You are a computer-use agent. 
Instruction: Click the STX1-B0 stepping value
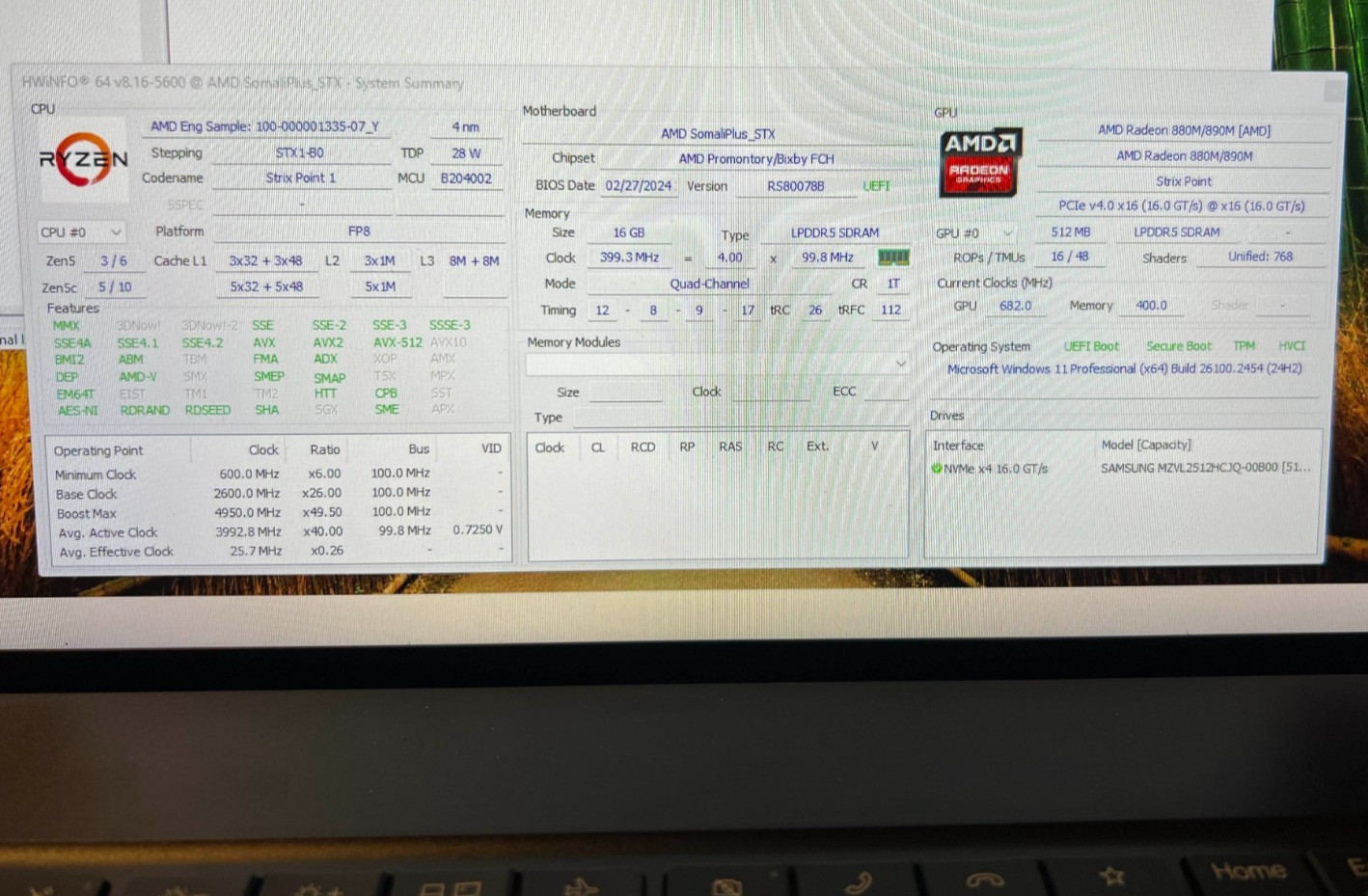[300, 152]
